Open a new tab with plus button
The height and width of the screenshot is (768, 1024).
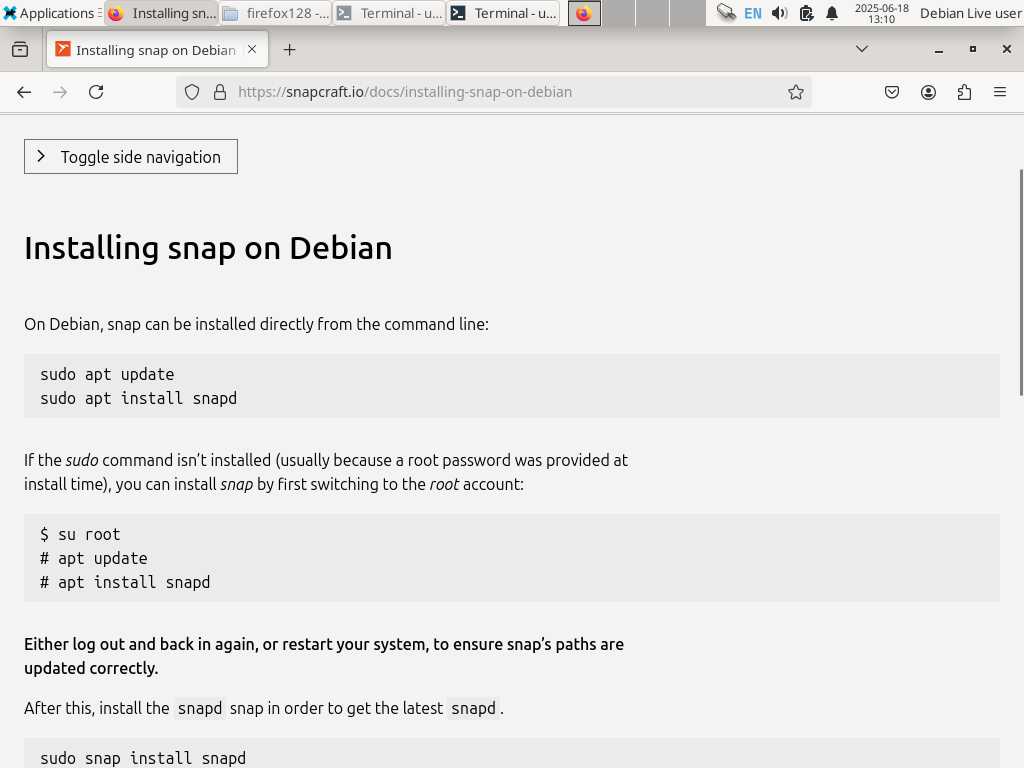click(x=289, y=50)
